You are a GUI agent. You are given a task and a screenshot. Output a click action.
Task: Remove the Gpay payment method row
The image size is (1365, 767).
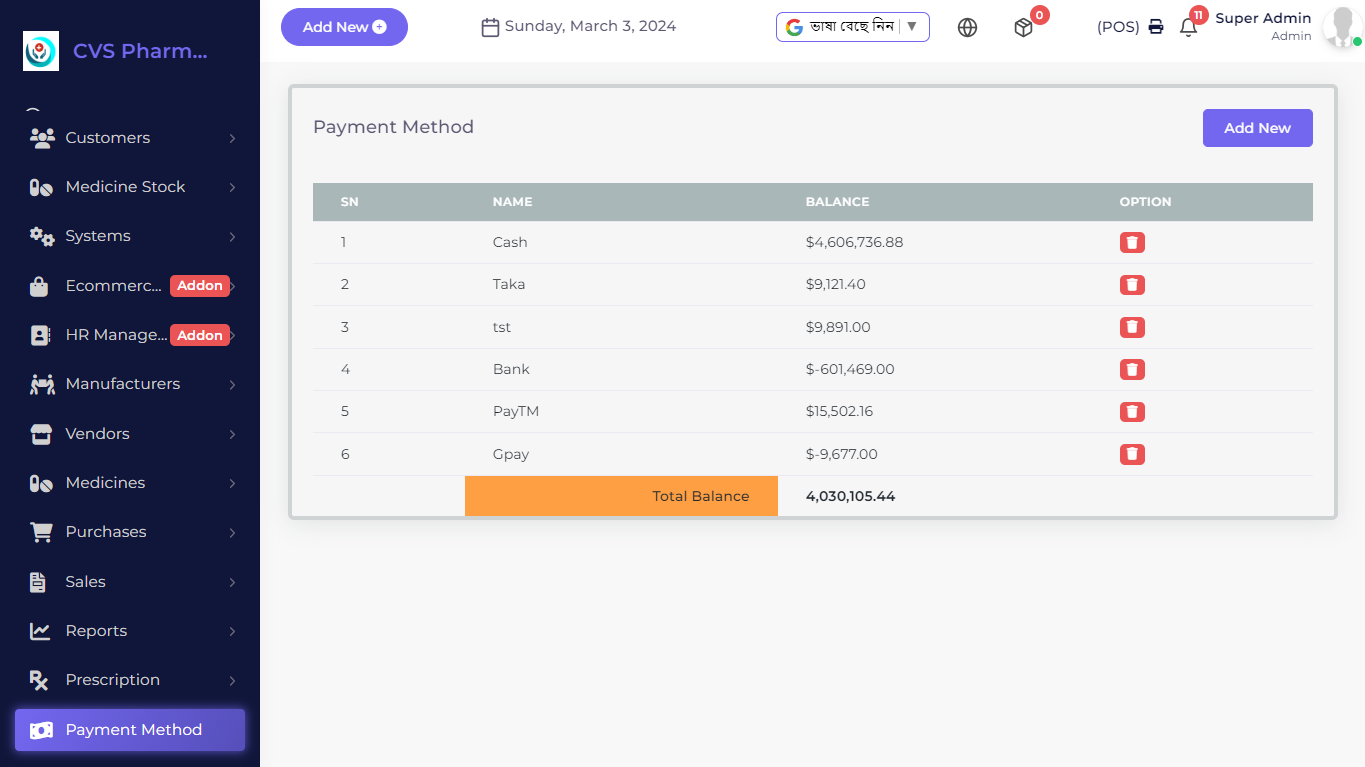point(1132,454)
